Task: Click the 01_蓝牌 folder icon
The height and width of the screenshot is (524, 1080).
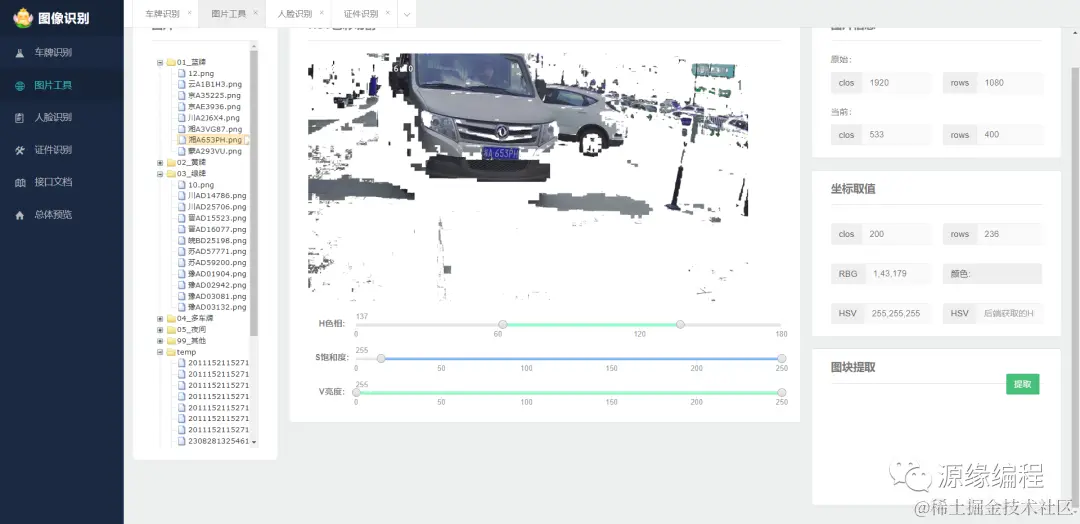Action: click(x=171, y=62)
